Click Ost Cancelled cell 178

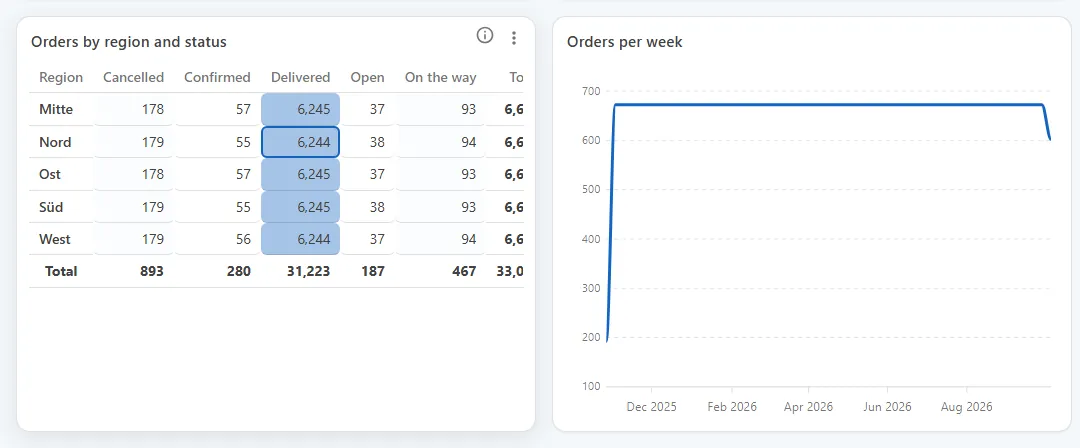click(134, 174)
